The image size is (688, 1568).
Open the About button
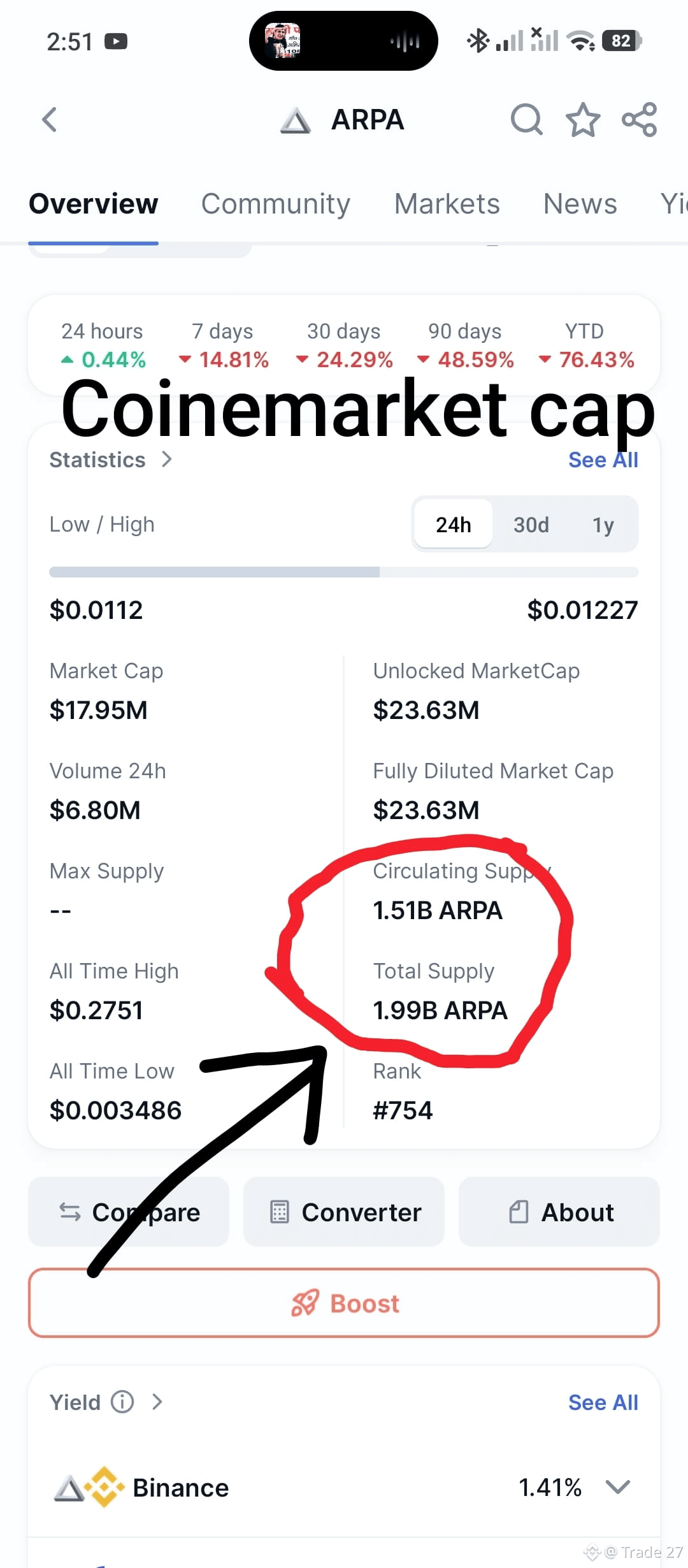tap(559, 1212)
